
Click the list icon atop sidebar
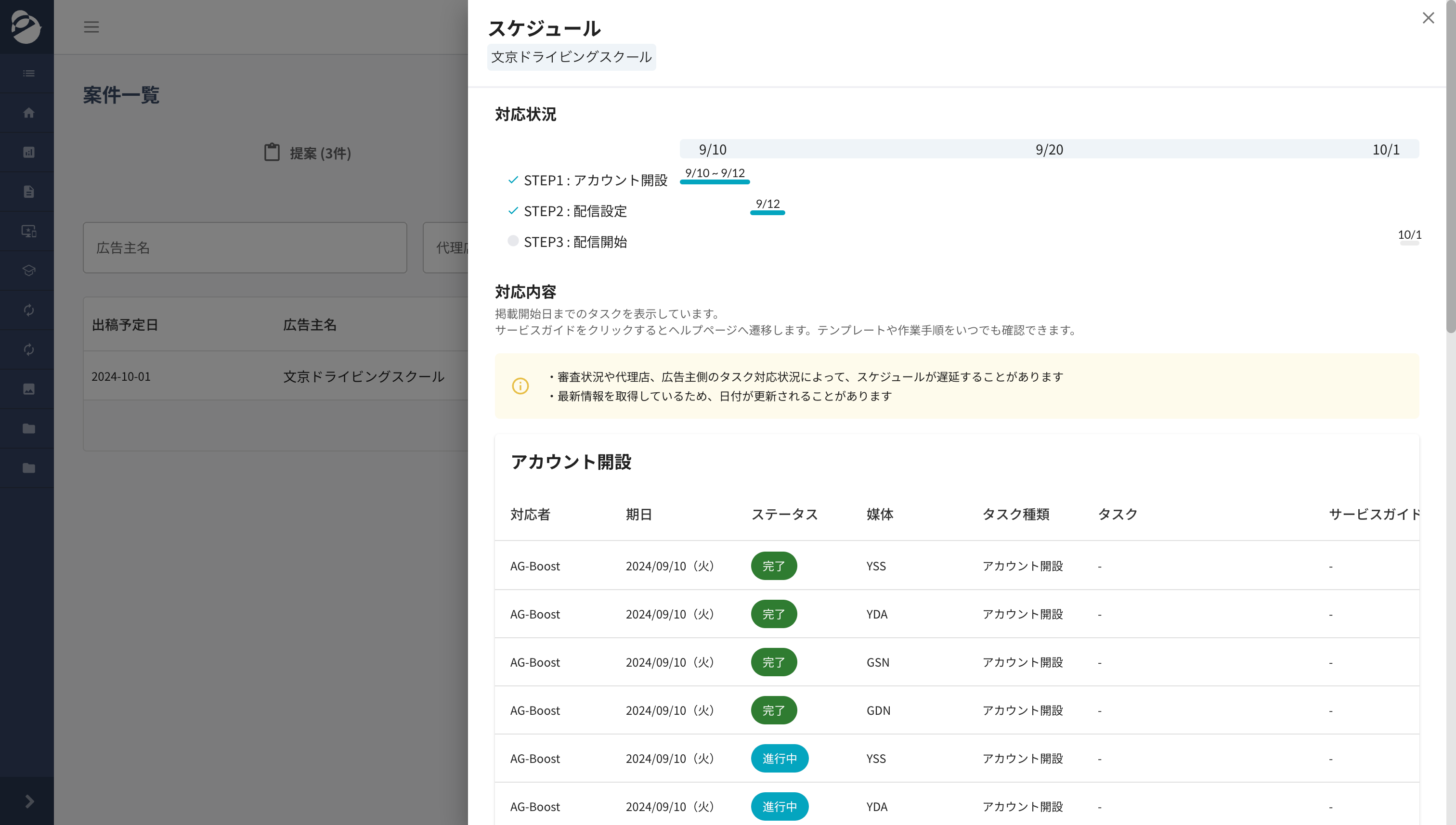[x=28, y=73]
